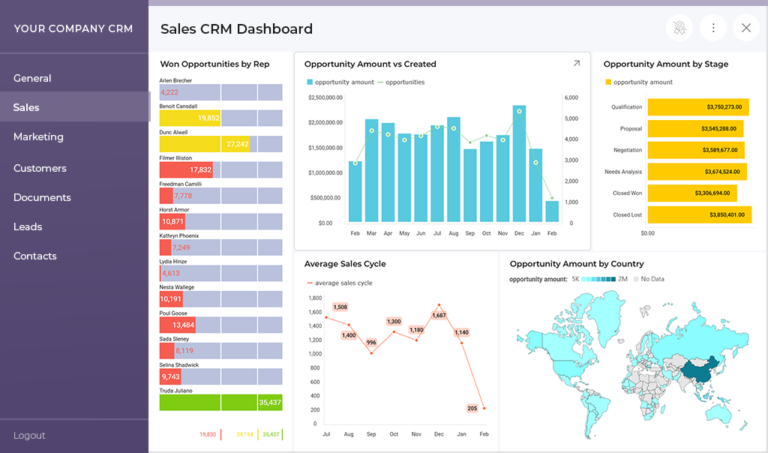
Task: Toggle the opportunity amount legend swatch in line chart
Action: (311, 82)
